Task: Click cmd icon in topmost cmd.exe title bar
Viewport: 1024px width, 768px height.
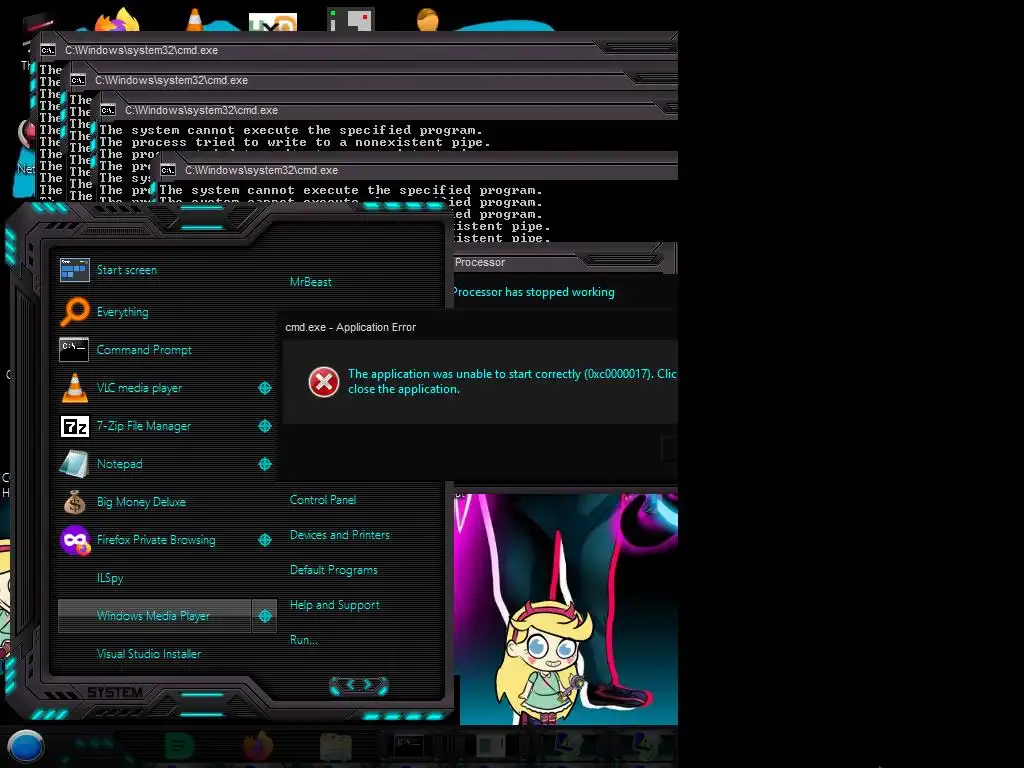Action: (48, 50)
